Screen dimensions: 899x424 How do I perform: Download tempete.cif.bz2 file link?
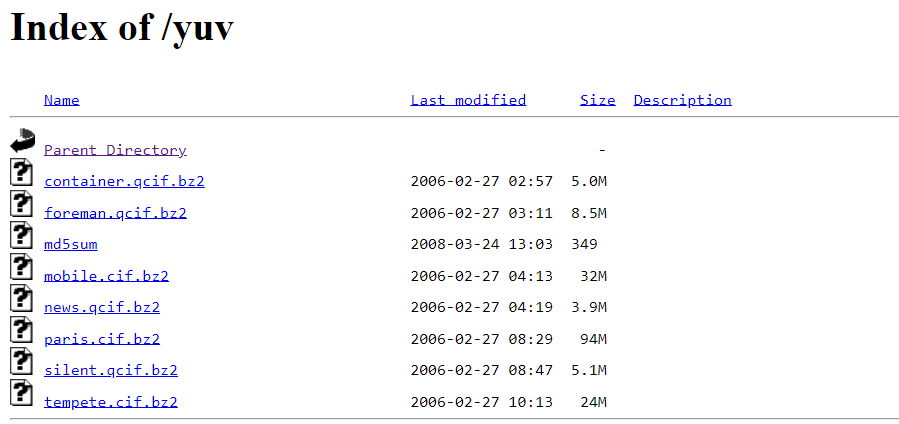click(111, 402)
